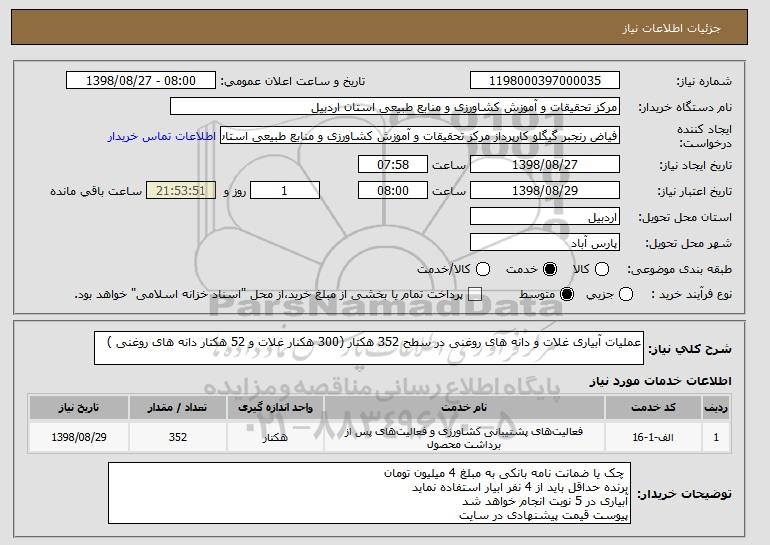Open the اطلاعات تماس خریدار link
Screen dimensions: 770x545
pyautogui.click(x=162, y=136)
